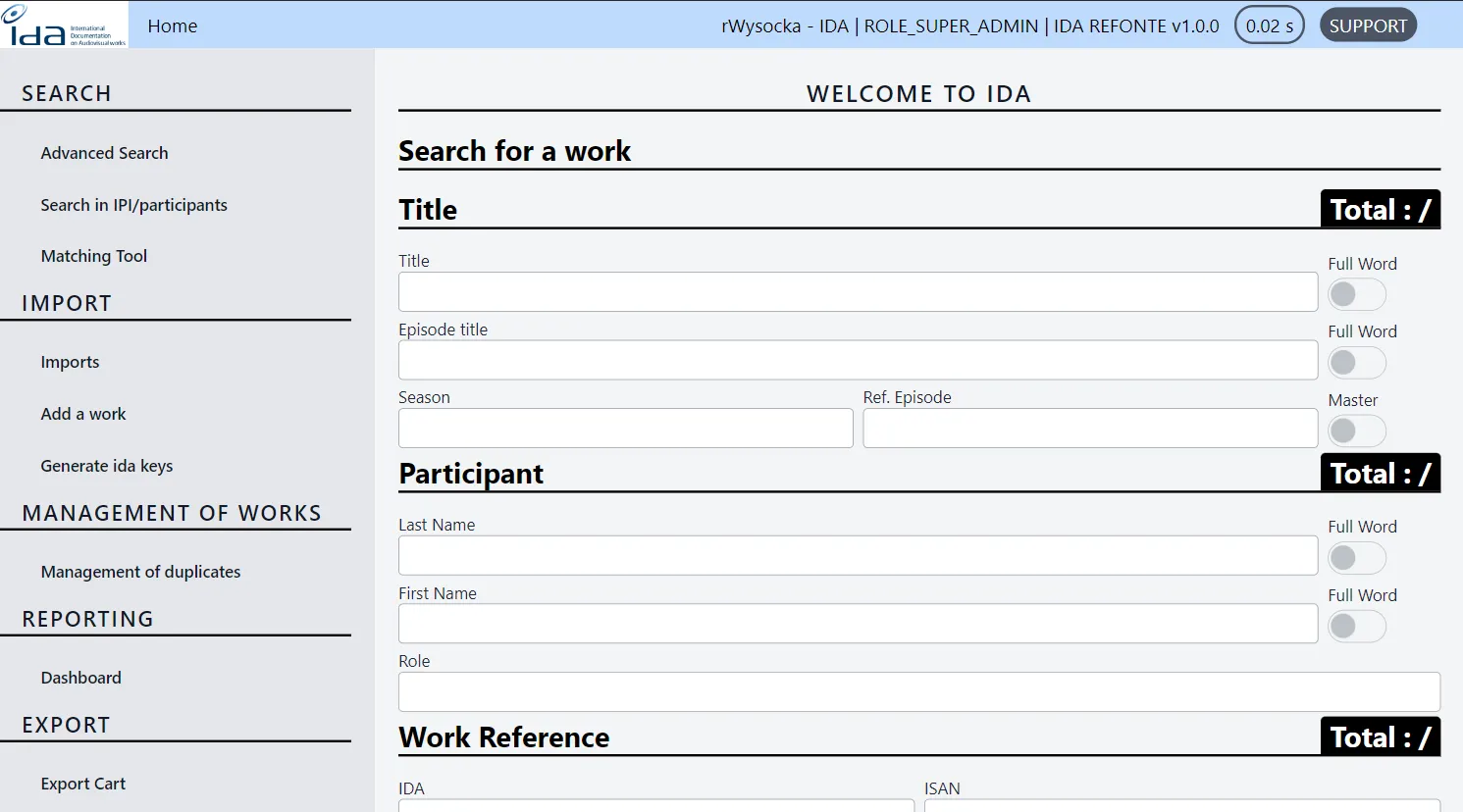Click the IDA logo in the header
Viewport: 1463px width, 812px height.
click(64, 25)
